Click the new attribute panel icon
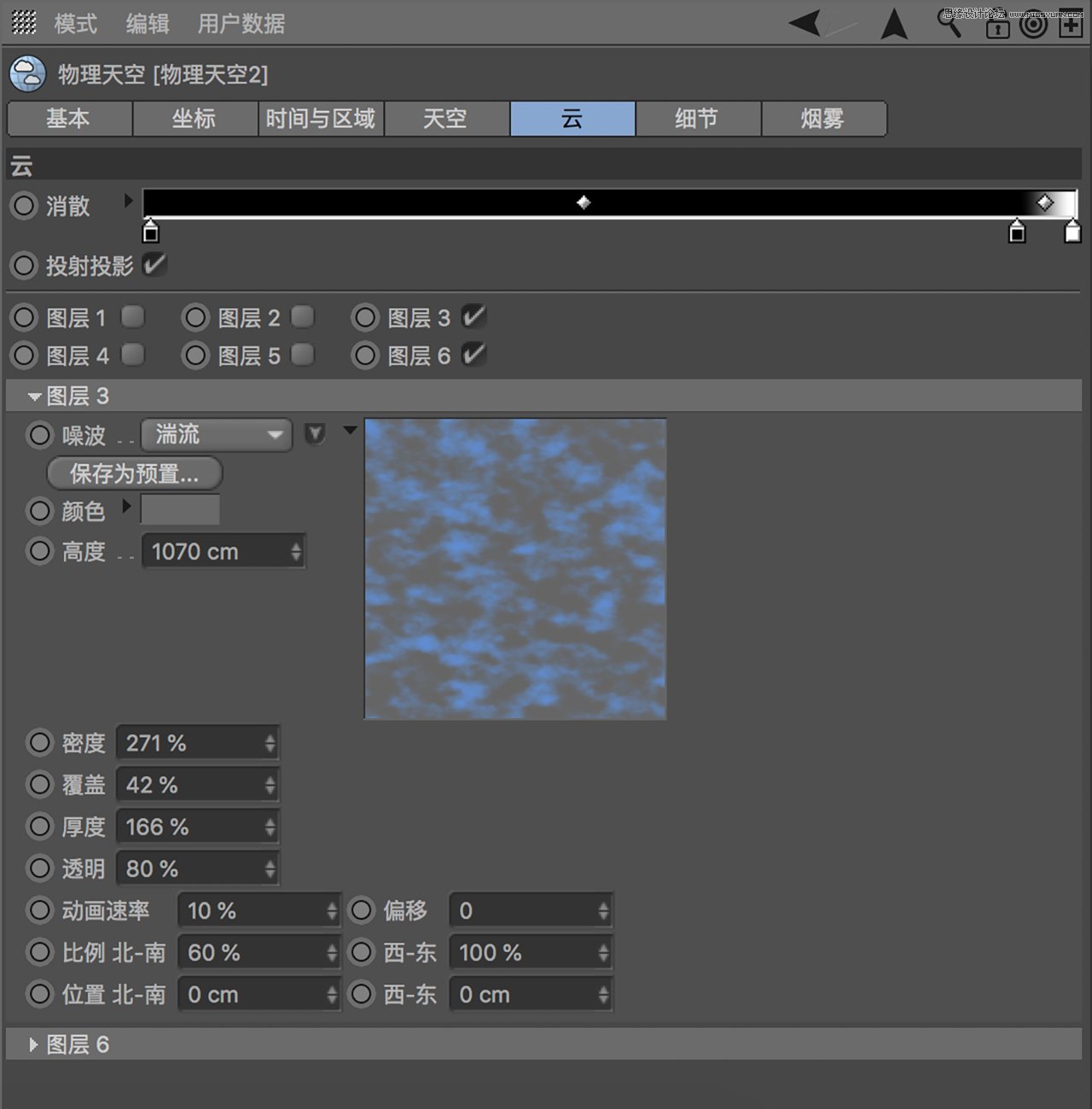The image size is (1092, 1109). [x=1069, y=26]
